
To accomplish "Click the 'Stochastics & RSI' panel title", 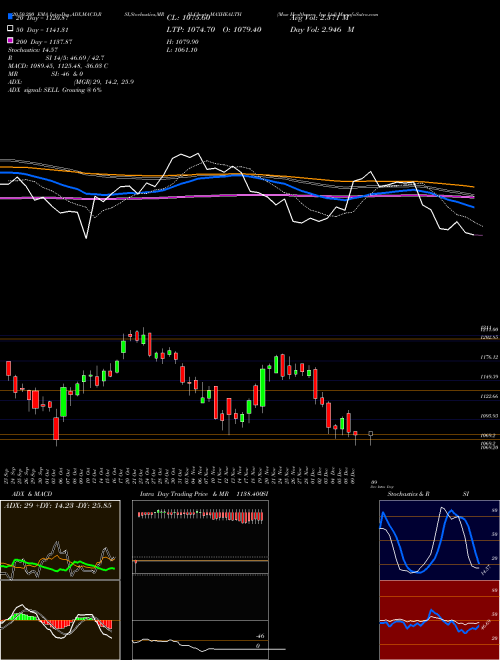I will tap(428, 494).
